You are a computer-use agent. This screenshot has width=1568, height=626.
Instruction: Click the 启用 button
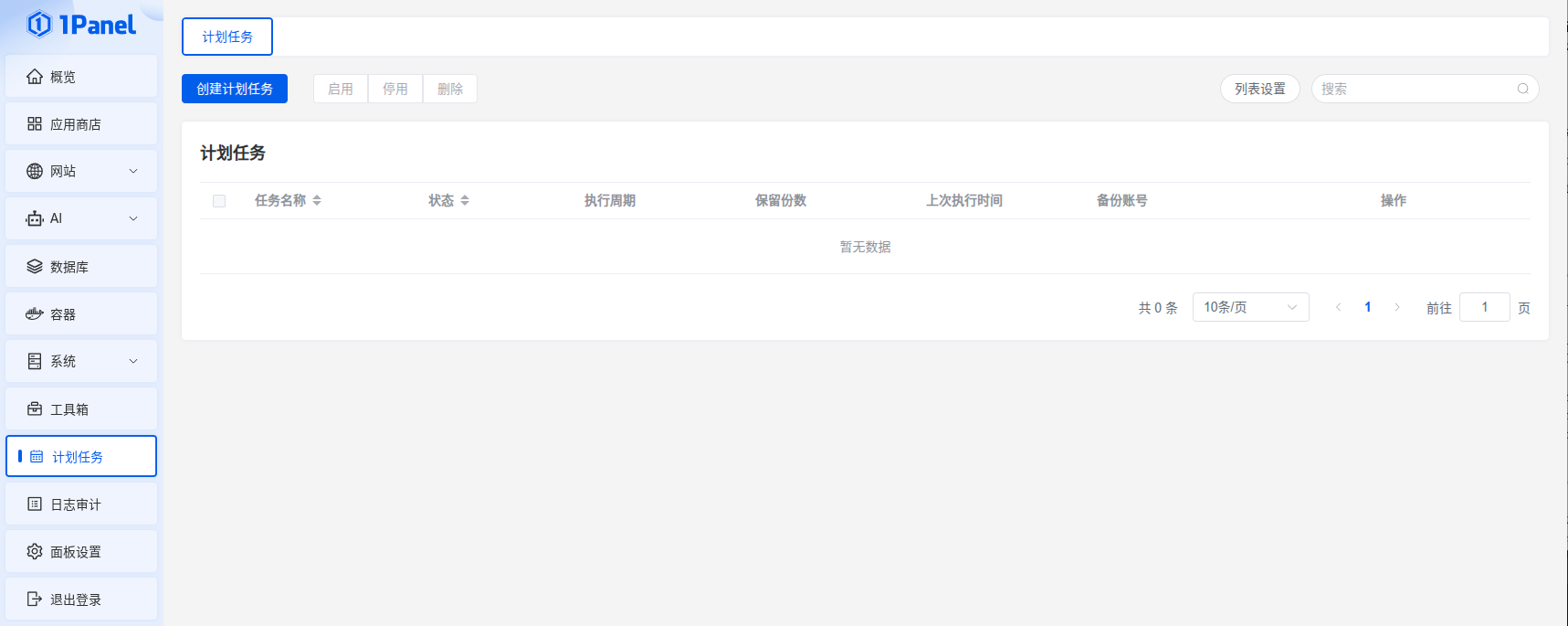pyautogui.click(x=341, y=89)
